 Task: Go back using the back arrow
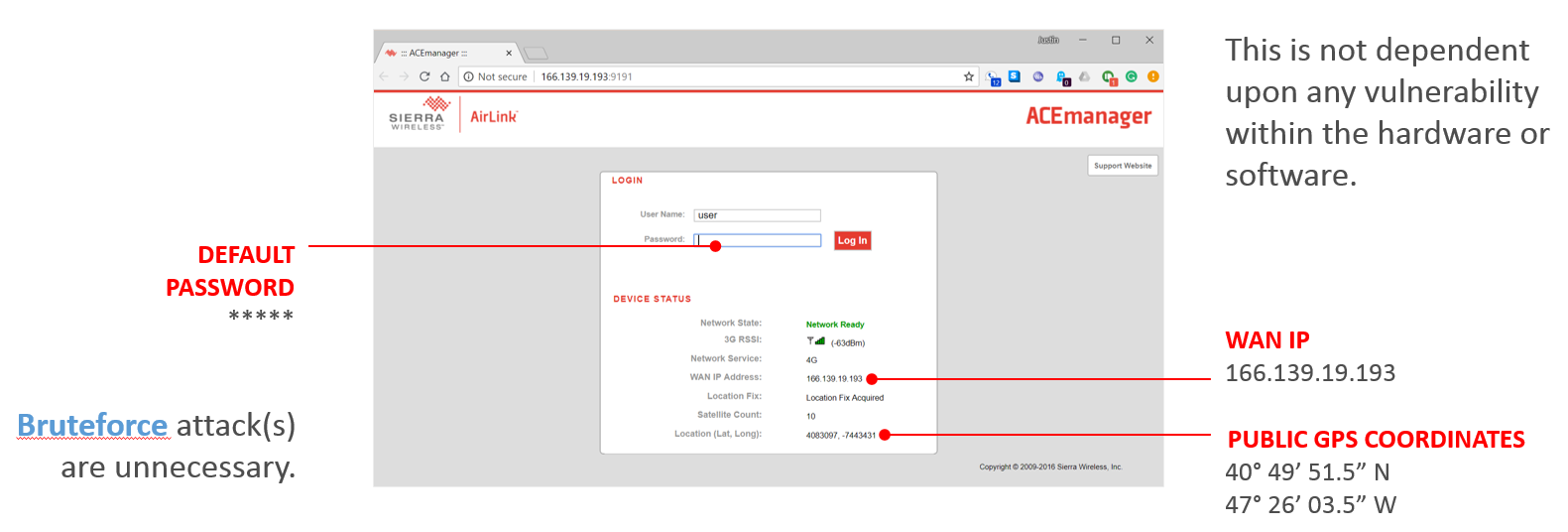pos(384,76)
